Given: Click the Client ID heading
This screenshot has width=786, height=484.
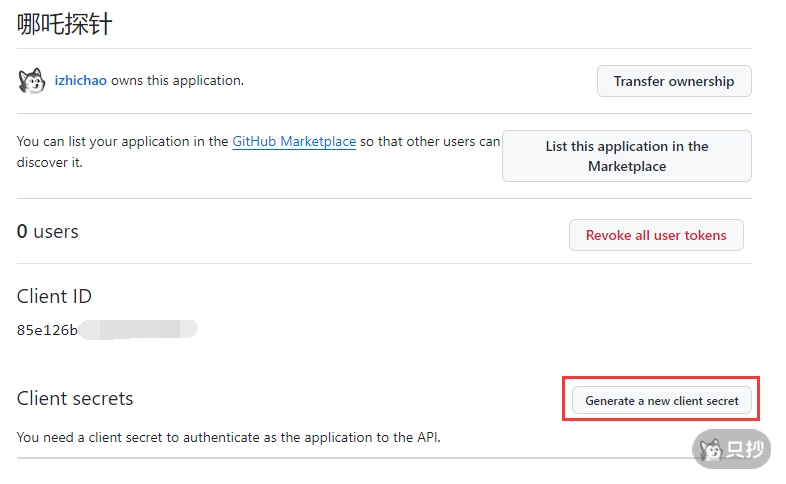Looking at the screenshot, I should [54, 296].
